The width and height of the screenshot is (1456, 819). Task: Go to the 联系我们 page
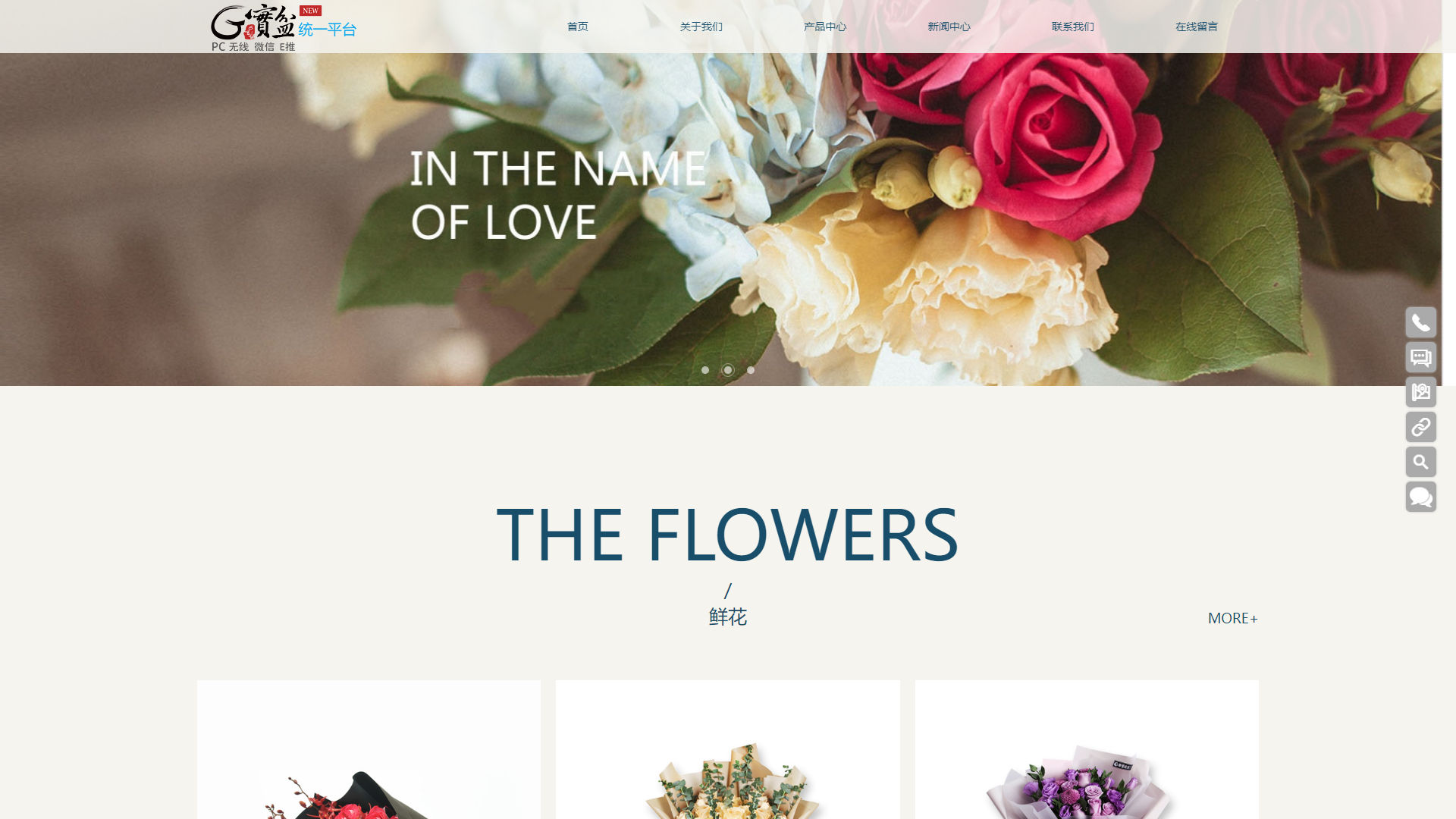[x=1073, y=27]
